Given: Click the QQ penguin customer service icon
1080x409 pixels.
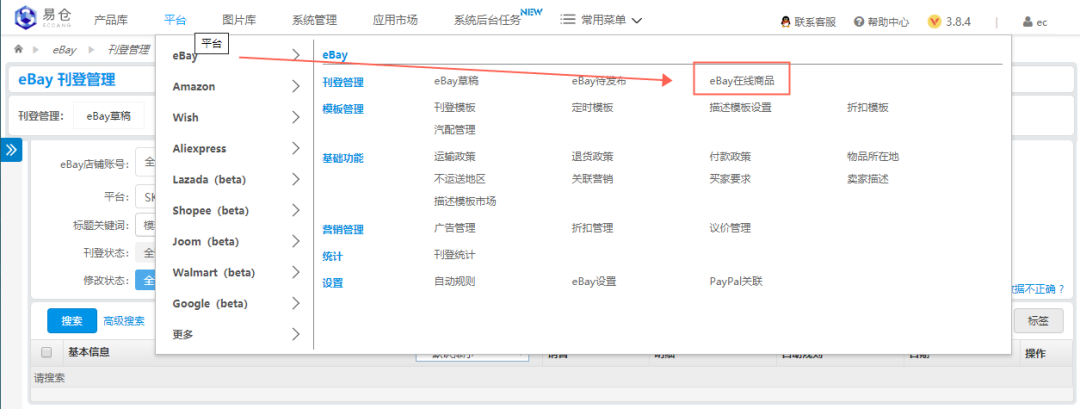Looking at the screenshot, I should coord(785,21).
